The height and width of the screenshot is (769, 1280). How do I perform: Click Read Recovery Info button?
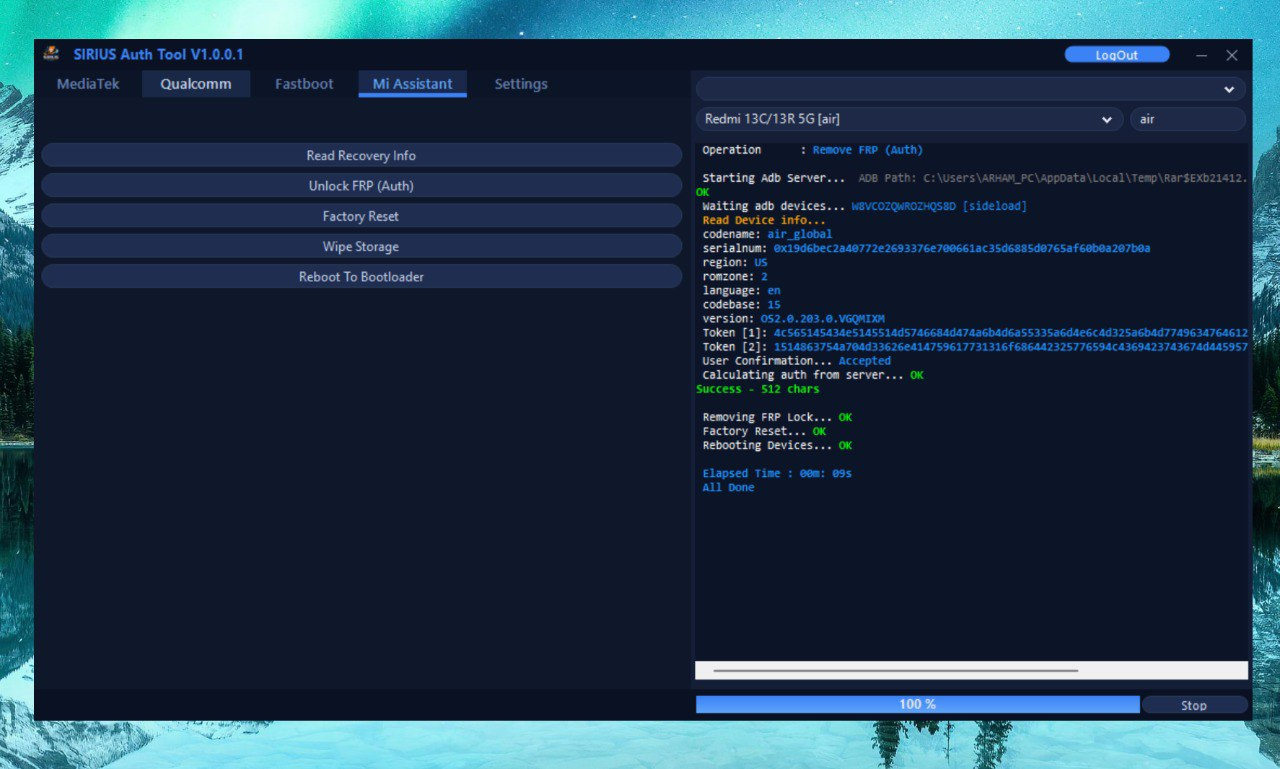tap(361, 155)
